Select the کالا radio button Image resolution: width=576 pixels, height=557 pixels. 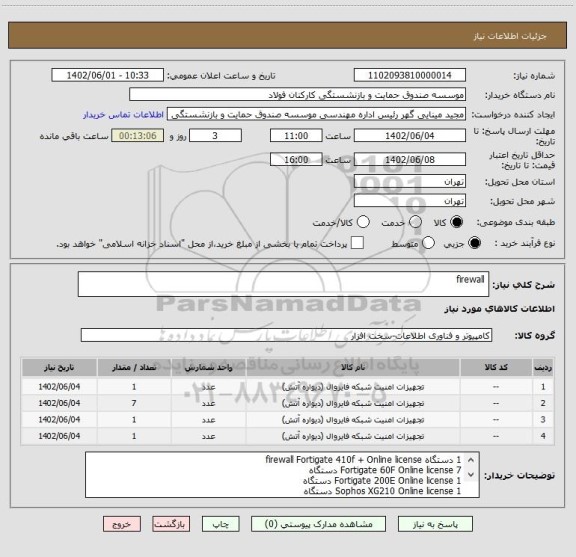pos(456,222)
